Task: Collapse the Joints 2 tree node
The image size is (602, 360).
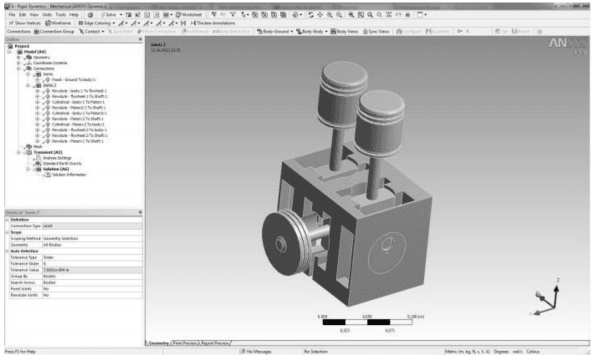Action: click(x=28, y=85)
